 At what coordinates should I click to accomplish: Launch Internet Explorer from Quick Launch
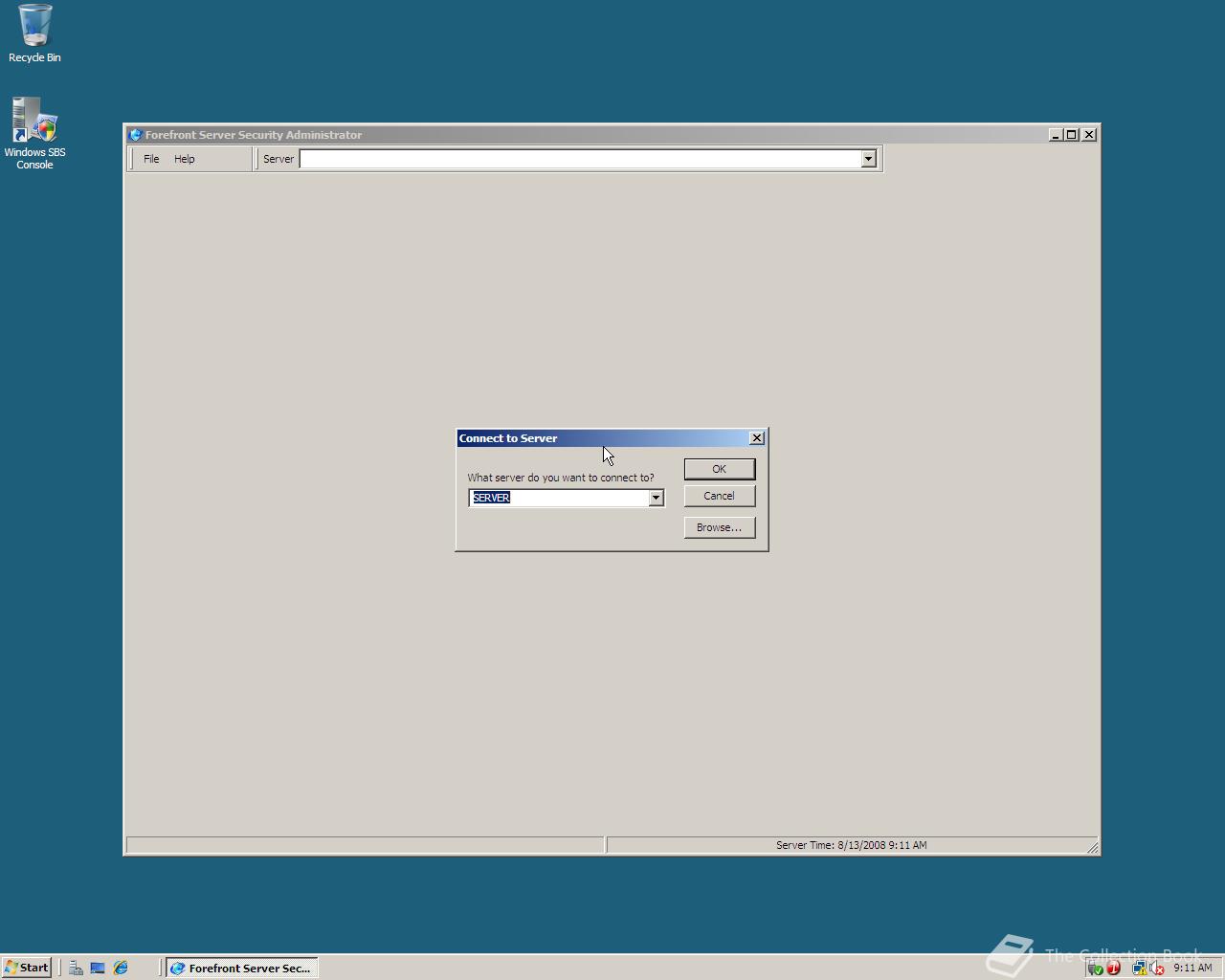tap(121, 968)
